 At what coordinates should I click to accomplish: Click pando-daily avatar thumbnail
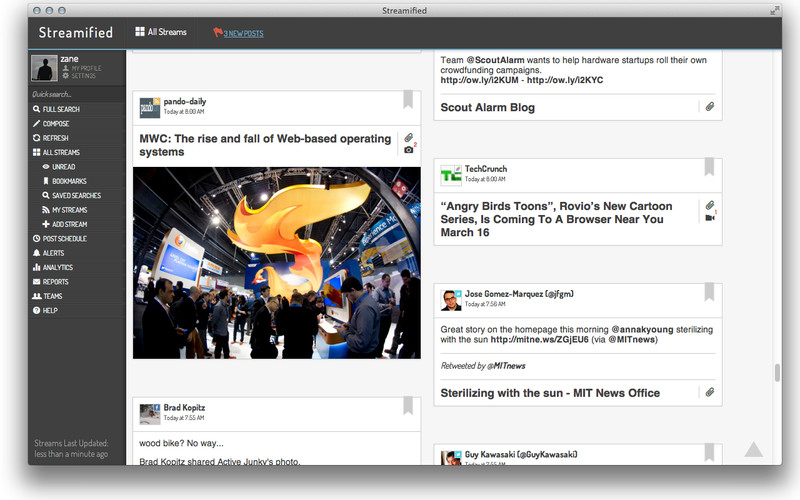click(150, 108)
